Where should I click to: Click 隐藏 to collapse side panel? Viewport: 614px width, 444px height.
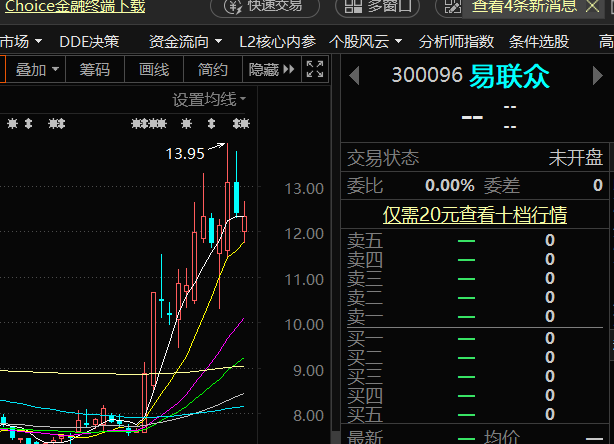click(x=272, y=69)
